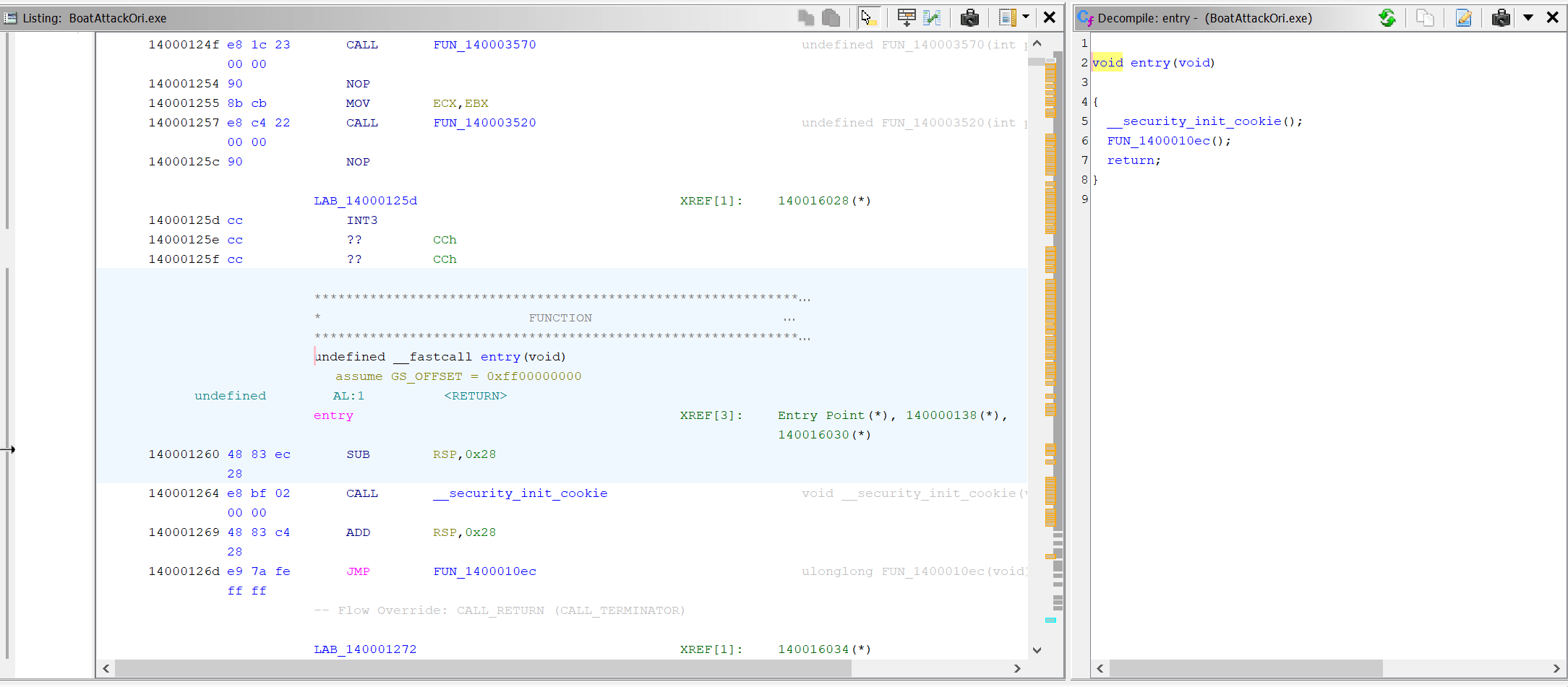Export decompiled function with notepad icon

point(1463,17)
